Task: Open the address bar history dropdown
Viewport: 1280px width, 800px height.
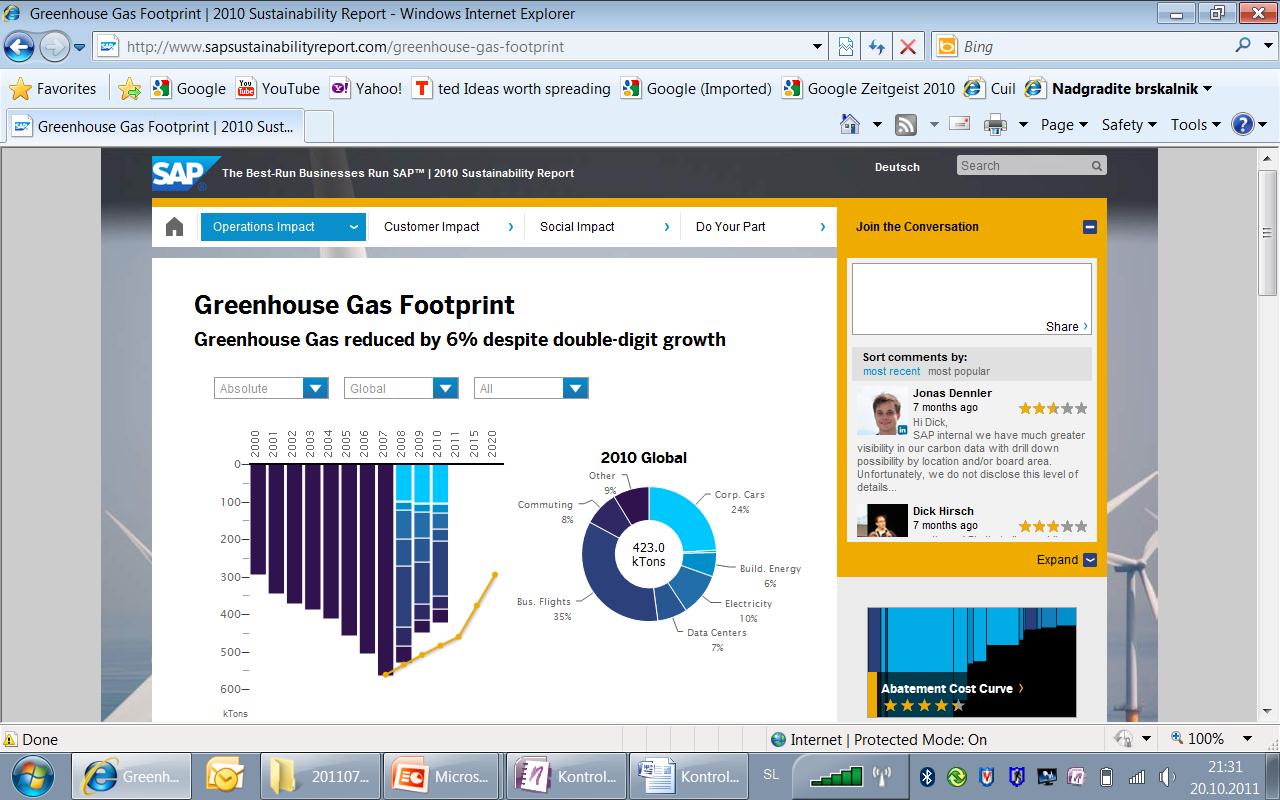Action: point(818,46)
